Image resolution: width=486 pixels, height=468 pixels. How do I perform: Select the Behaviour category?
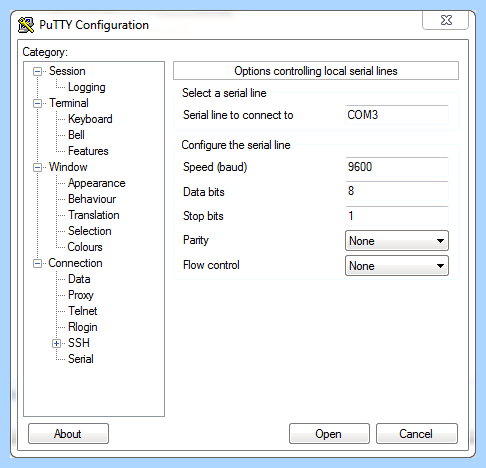pyautogui.click(x=92, y=199)
